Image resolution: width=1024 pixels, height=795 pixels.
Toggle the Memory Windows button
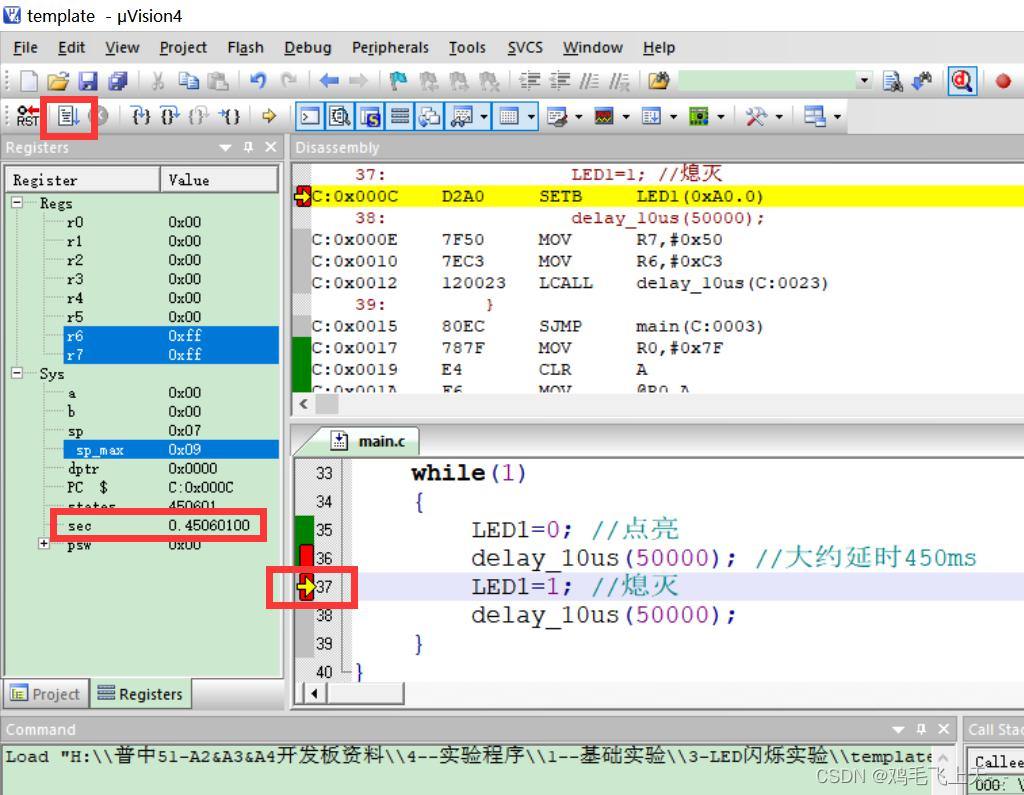(x=509, y=116)
